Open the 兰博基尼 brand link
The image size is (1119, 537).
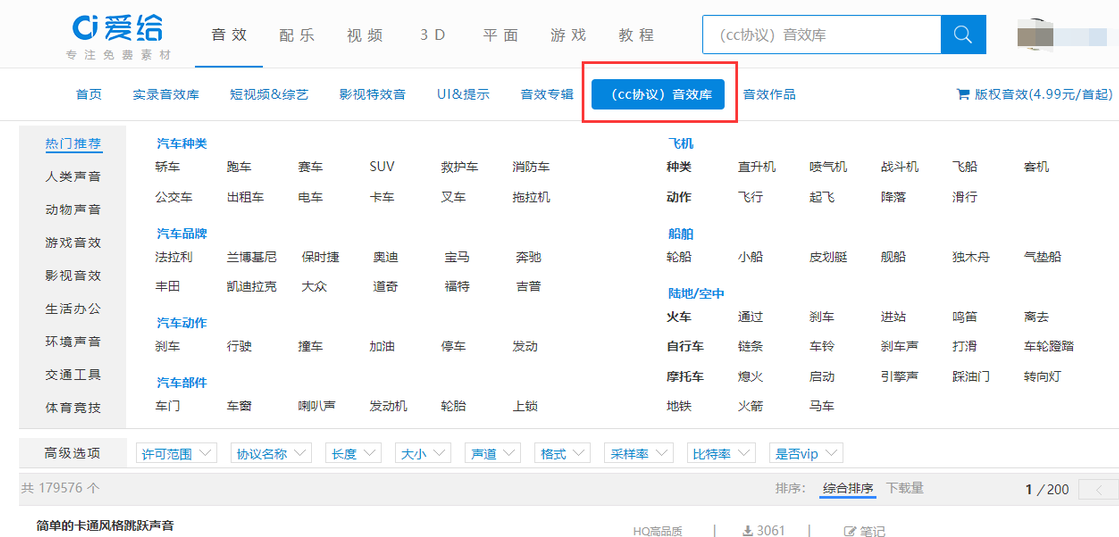[x=252, y=257]
